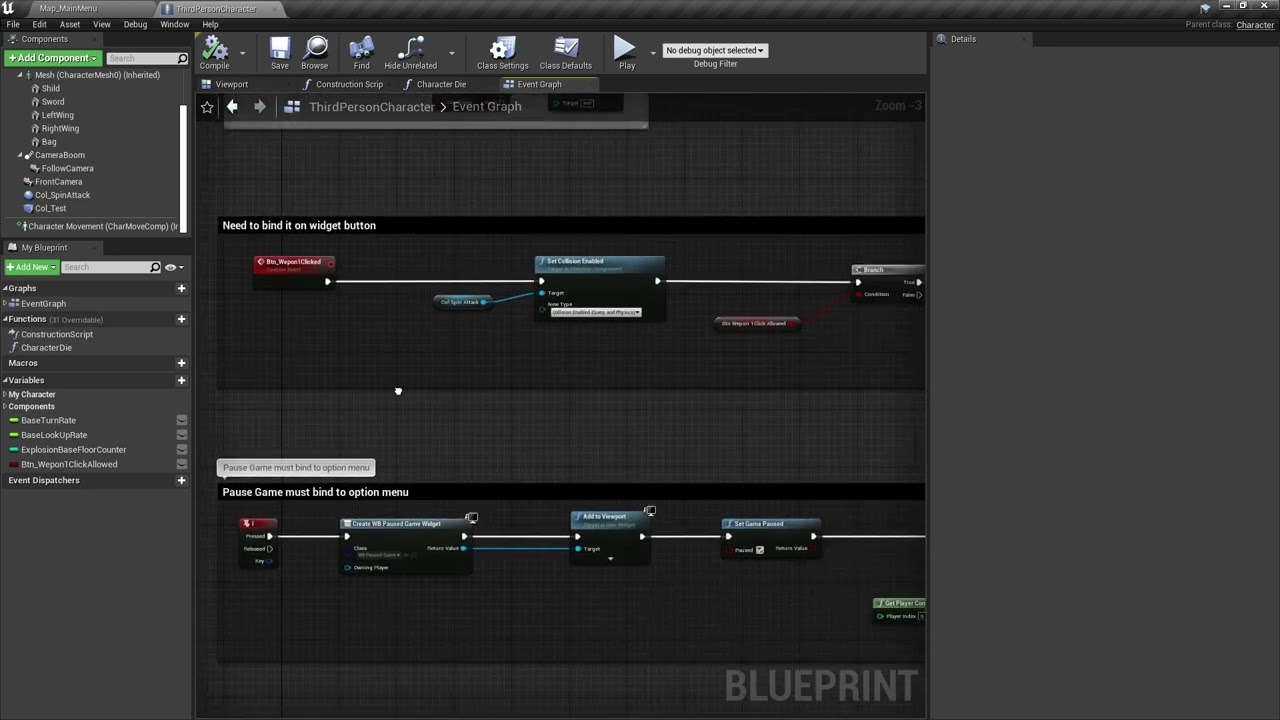Toggle BaseLookUpRate variable editable eye
Image resolution: width=1280 pixels, height=720 pixels.
182,435
